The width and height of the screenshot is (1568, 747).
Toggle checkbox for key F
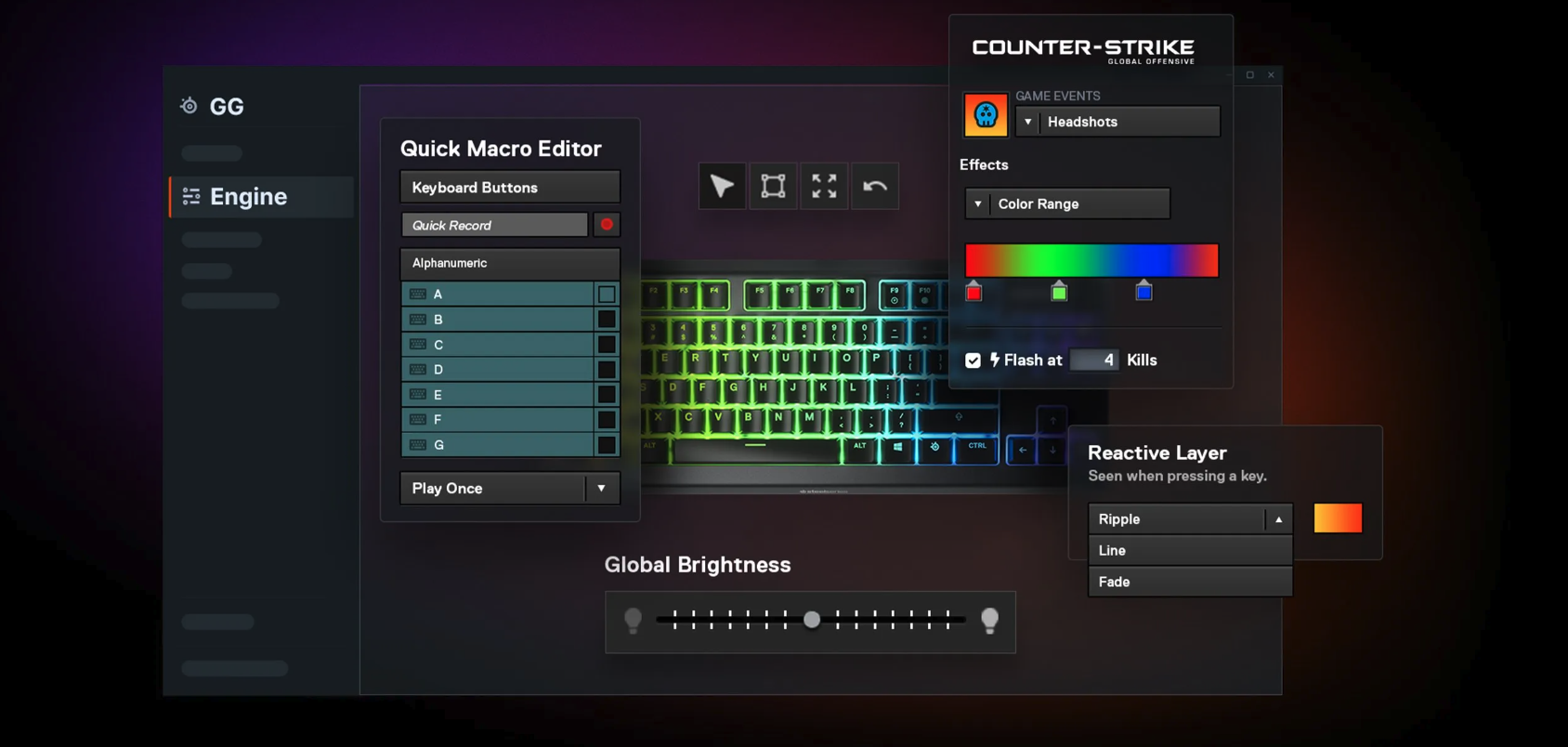click(x=607, y=419)
